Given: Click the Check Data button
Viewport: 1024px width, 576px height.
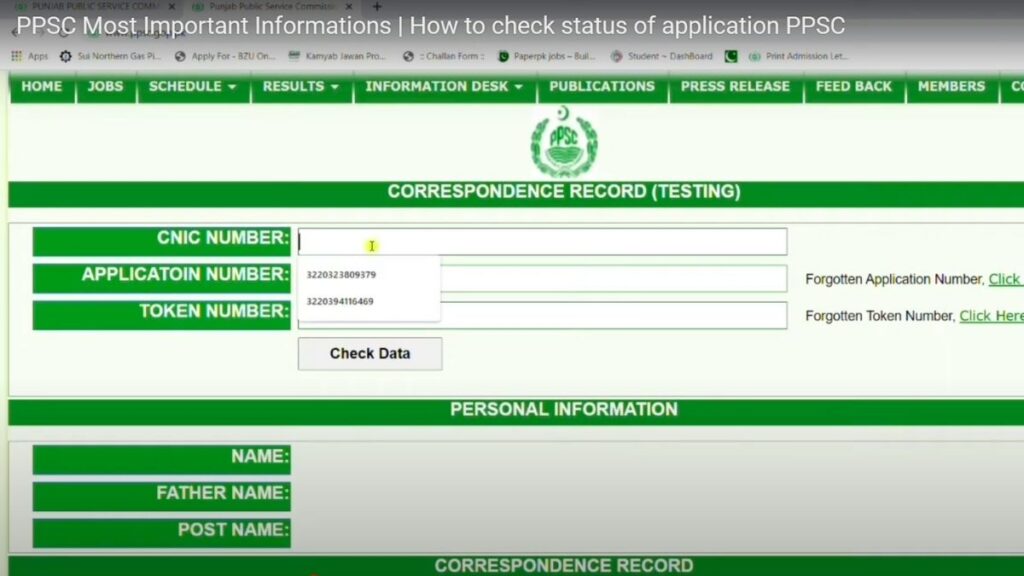Looking at the screenshot, I should point(370,353).
